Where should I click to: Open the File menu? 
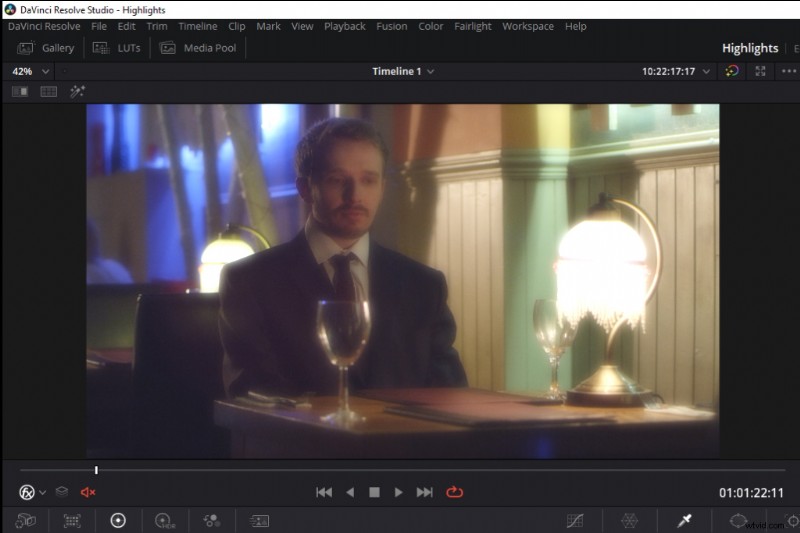pyautogui.click(x=99, y=27)
